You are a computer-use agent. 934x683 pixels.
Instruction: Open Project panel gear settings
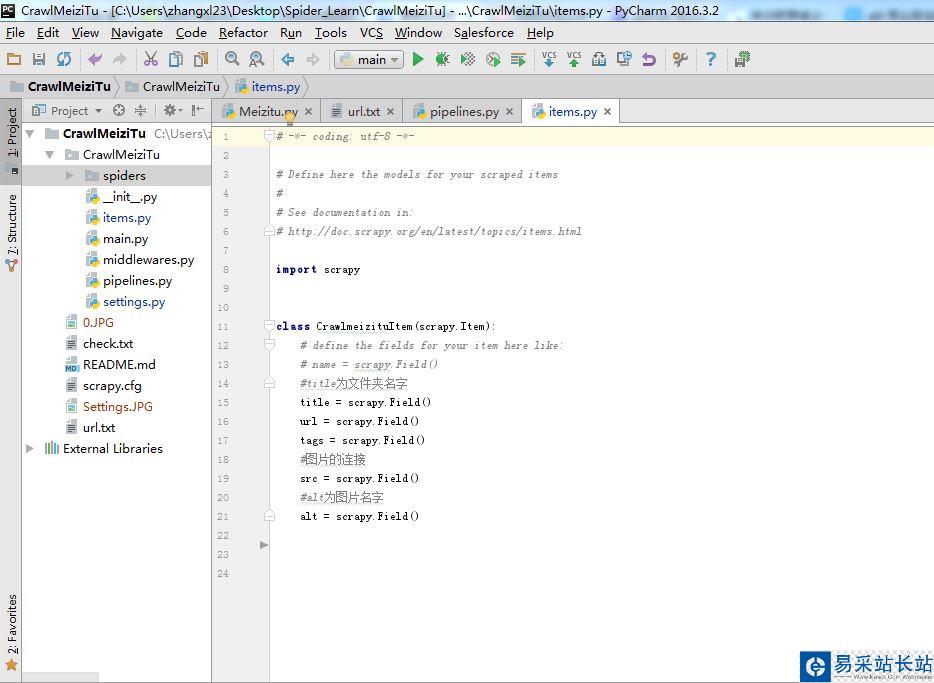tap(172, 110)
